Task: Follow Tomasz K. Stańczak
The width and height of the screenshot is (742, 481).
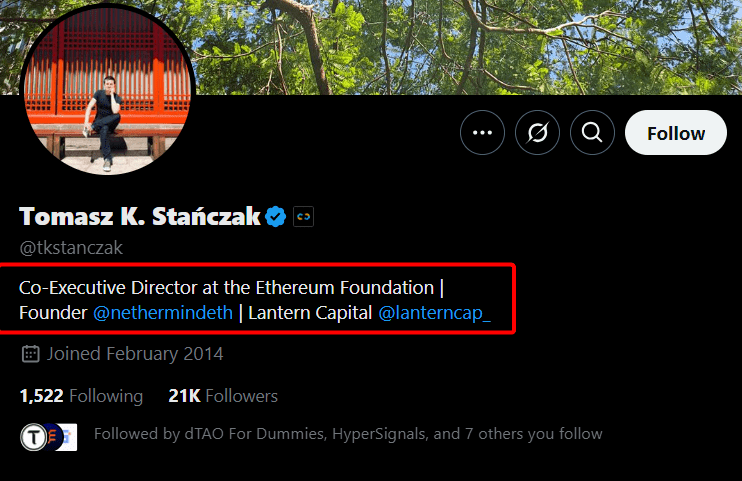Action: click(x=675, y=133)
